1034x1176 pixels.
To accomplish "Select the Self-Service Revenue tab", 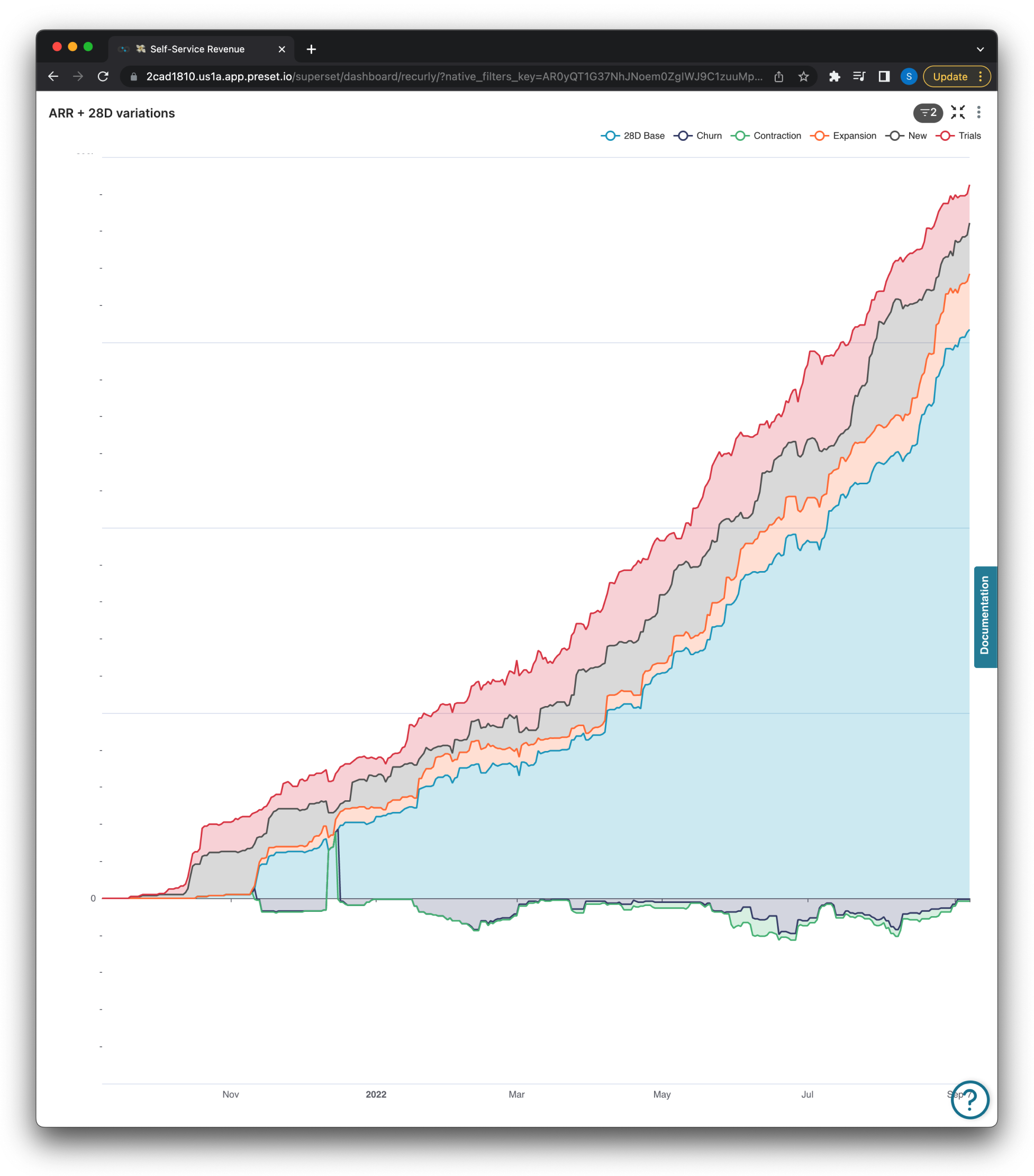I will coord(197,49).
